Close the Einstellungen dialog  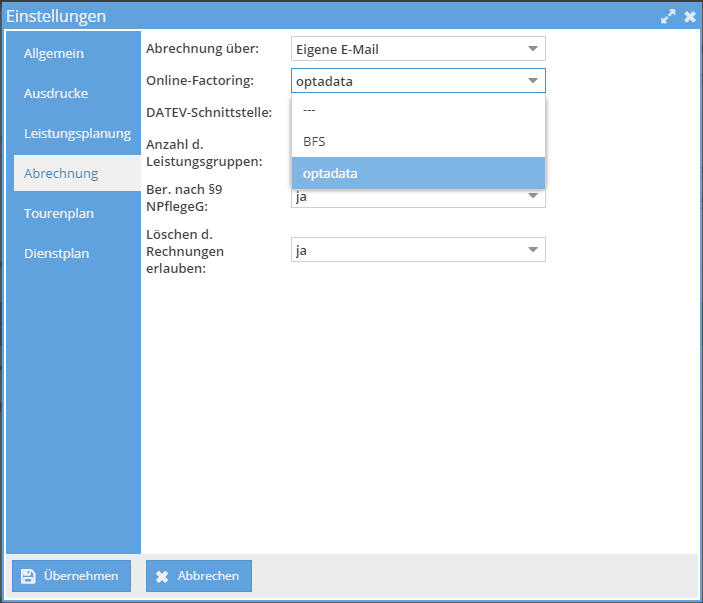(x=689, y=16)
